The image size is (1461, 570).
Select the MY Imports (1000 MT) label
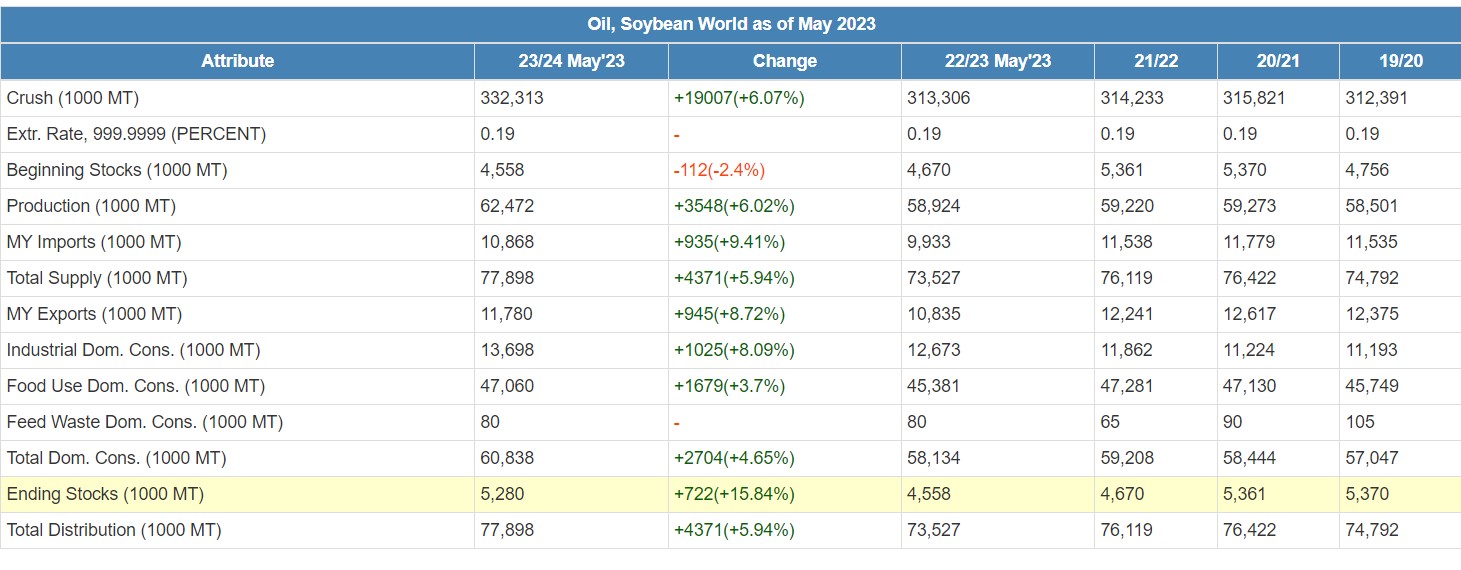(94, 242)
